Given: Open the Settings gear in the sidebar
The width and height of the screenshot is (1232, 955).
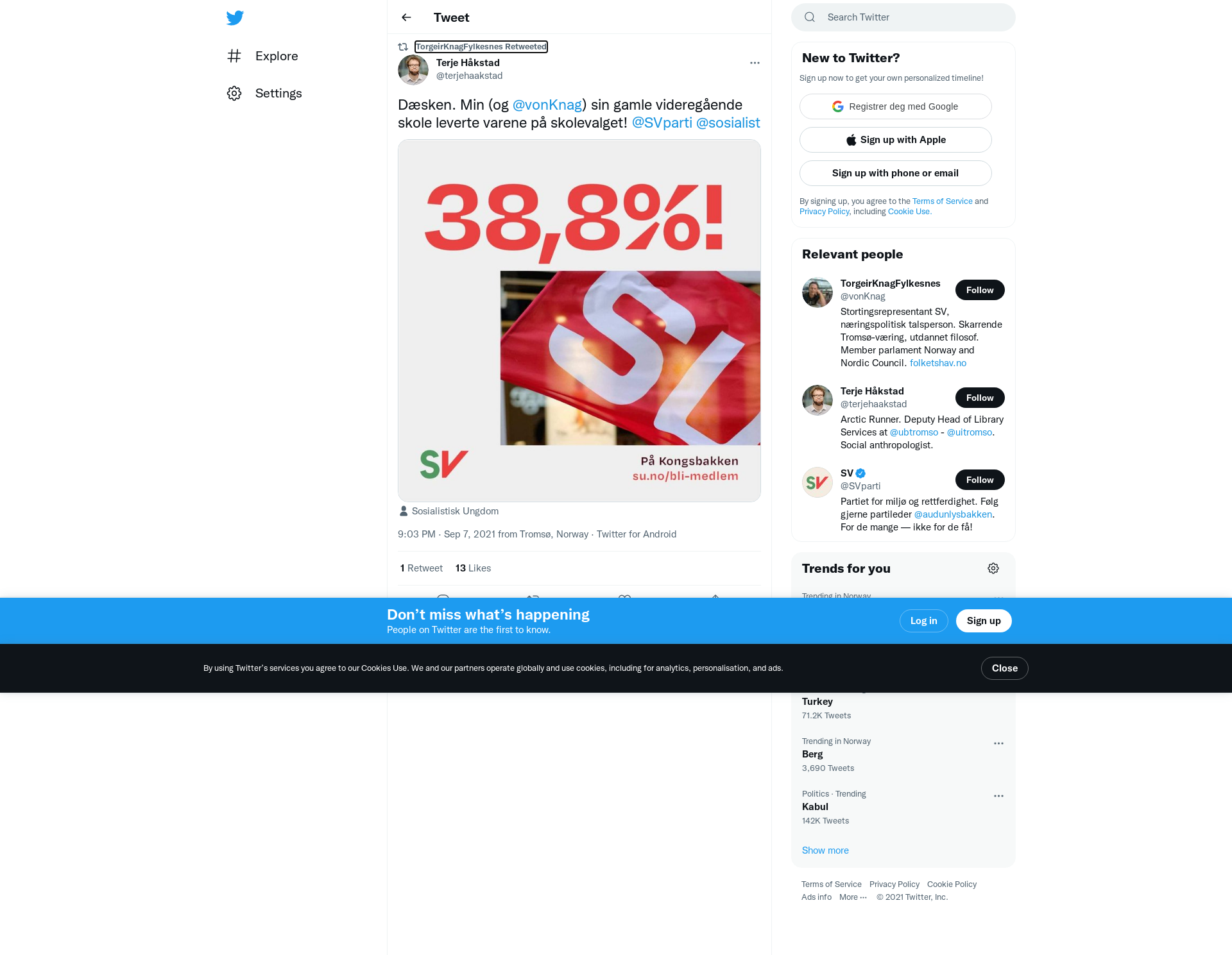Looking at the screenshot, I should [234, 93].
